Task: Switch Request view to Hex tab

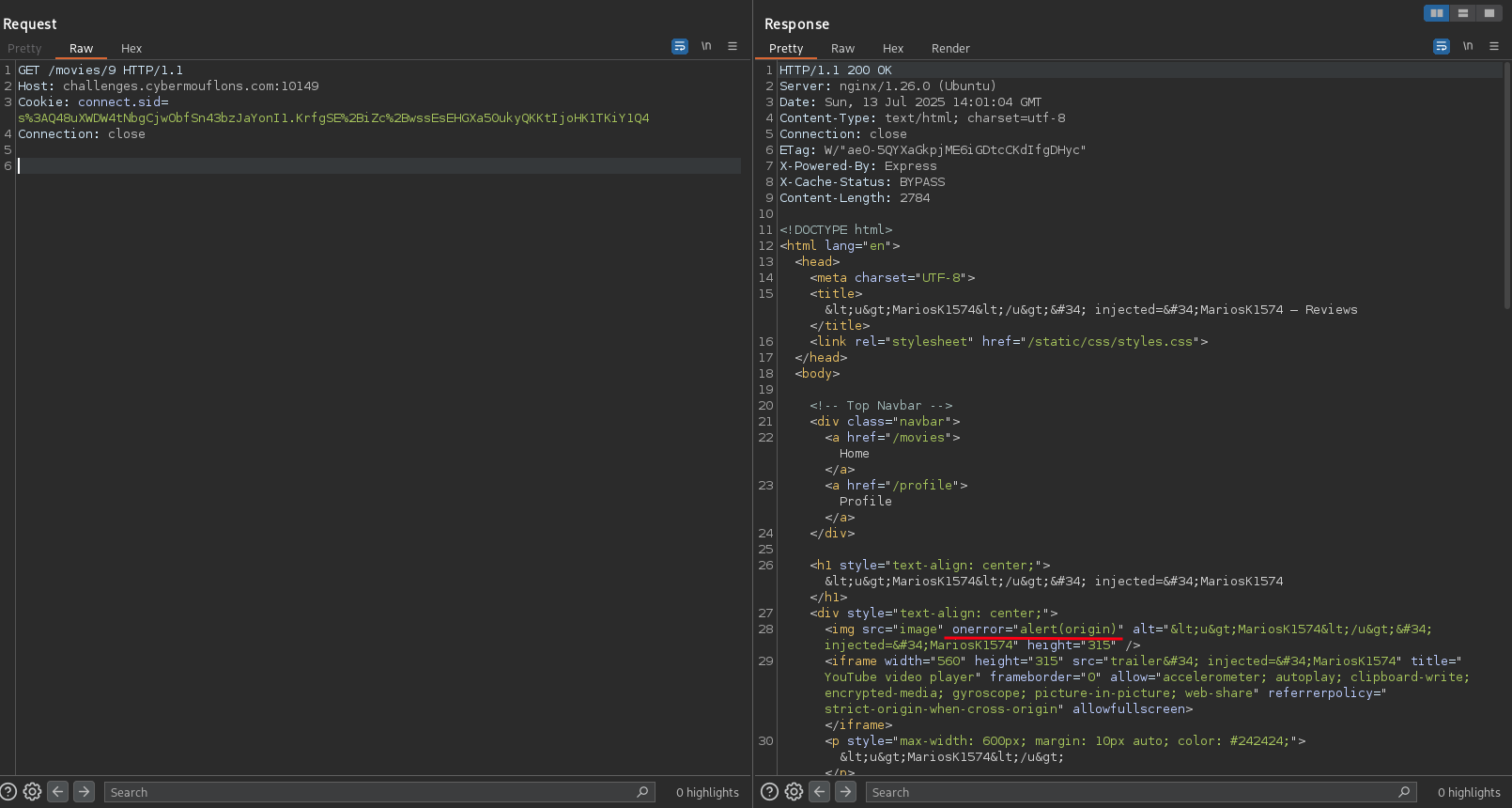Action: click(x=131, y=49)
